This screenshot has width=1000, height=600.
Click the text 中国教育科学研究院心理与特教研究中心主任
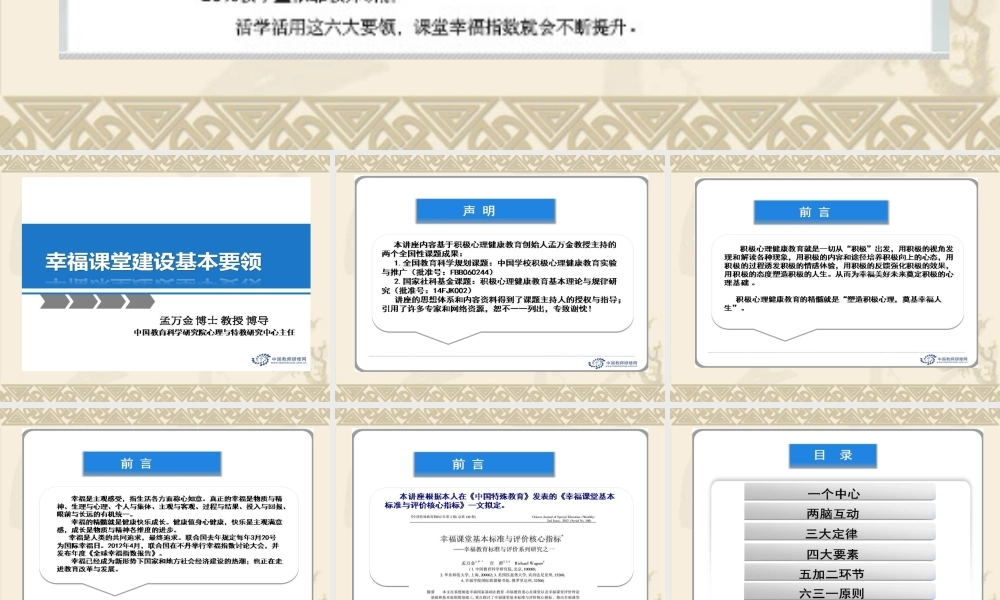tap(214, 332)
